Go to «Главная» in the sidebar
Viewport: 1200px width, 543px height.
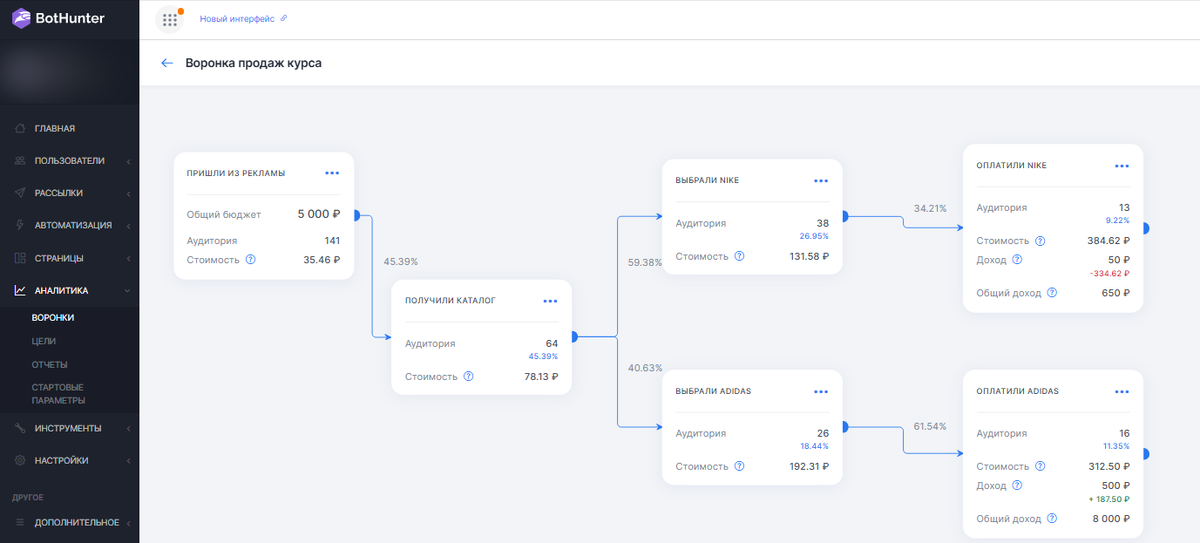(x=55, y=128)
